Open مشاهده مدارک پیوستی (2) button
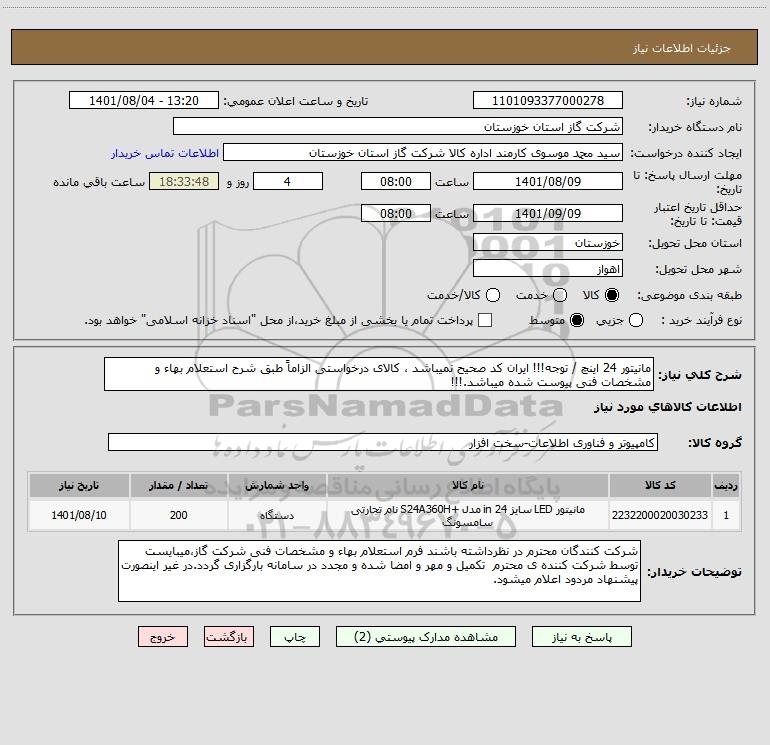Viewport: 770px width, 745px height. click(426, 637)
